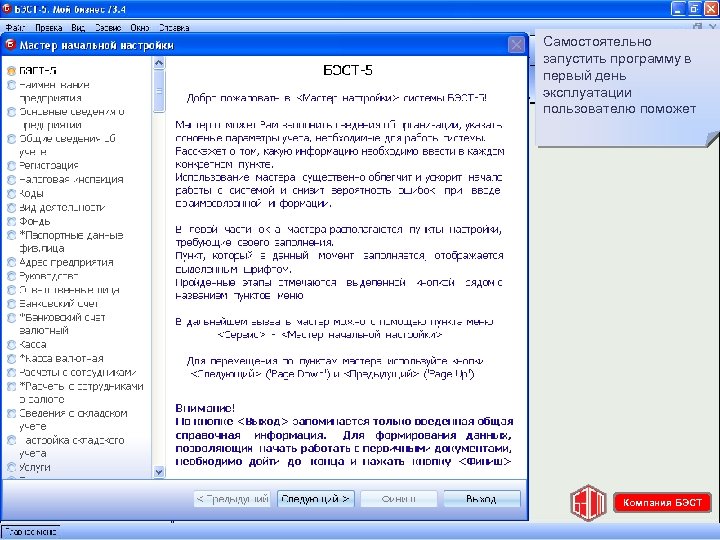This screenshot has height=540, width=720.
Task: Select Расчеты с сотрудниками step
Action: pyautogui.click(x=72, y=372)
